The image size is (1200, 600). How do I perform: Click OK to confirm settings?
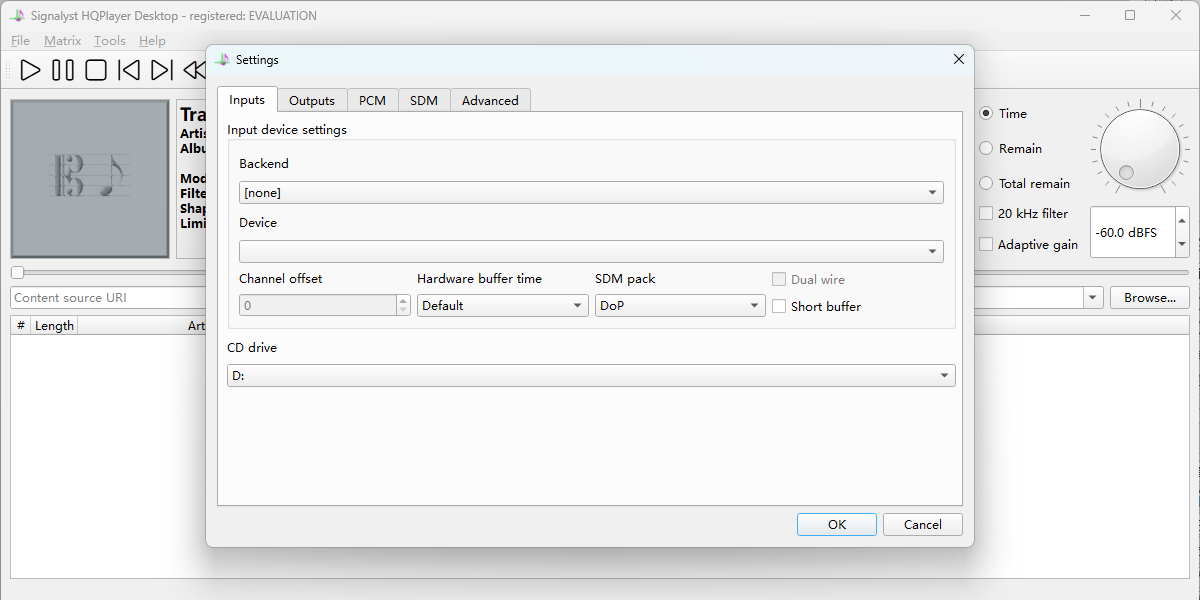(837, 525)
